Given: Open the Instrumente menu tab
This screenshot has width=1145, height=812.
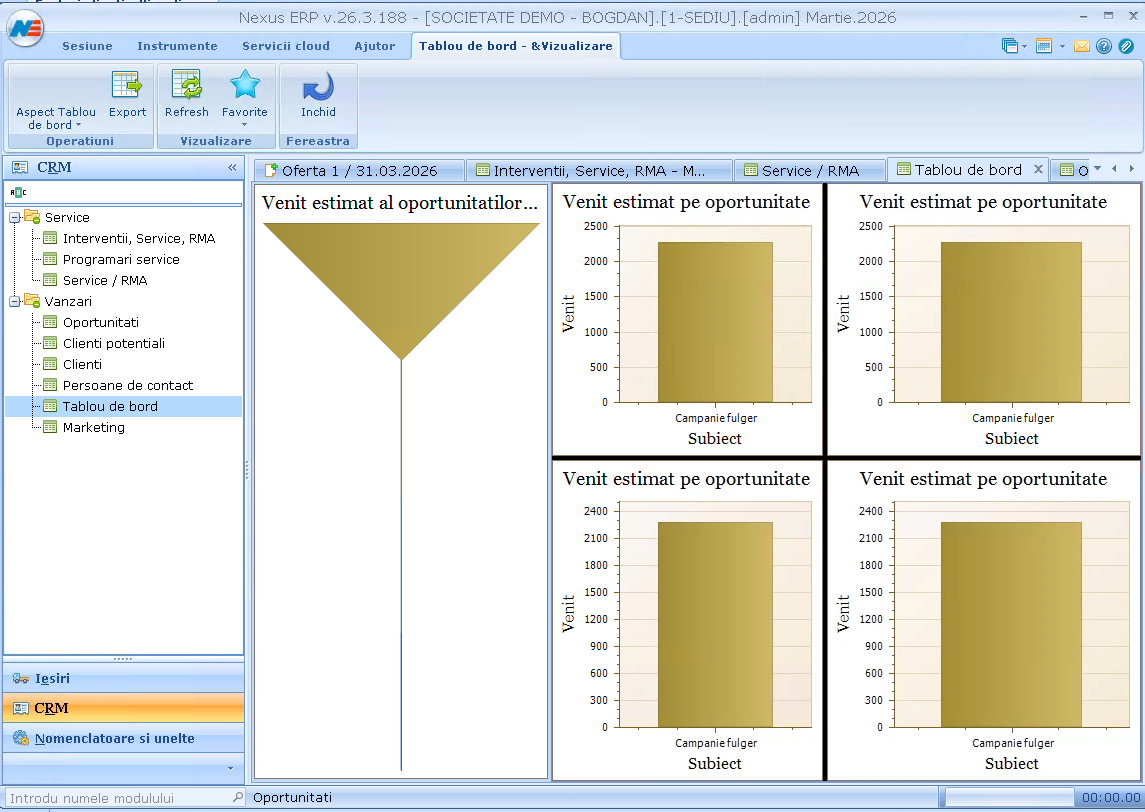Looking at the screenshot, I should 177,46.
